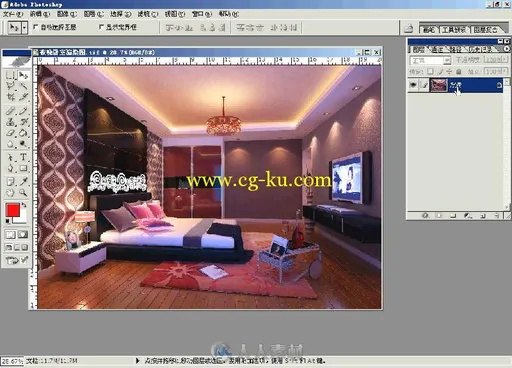Open the 视图 (View) menu

coord(175,14)
